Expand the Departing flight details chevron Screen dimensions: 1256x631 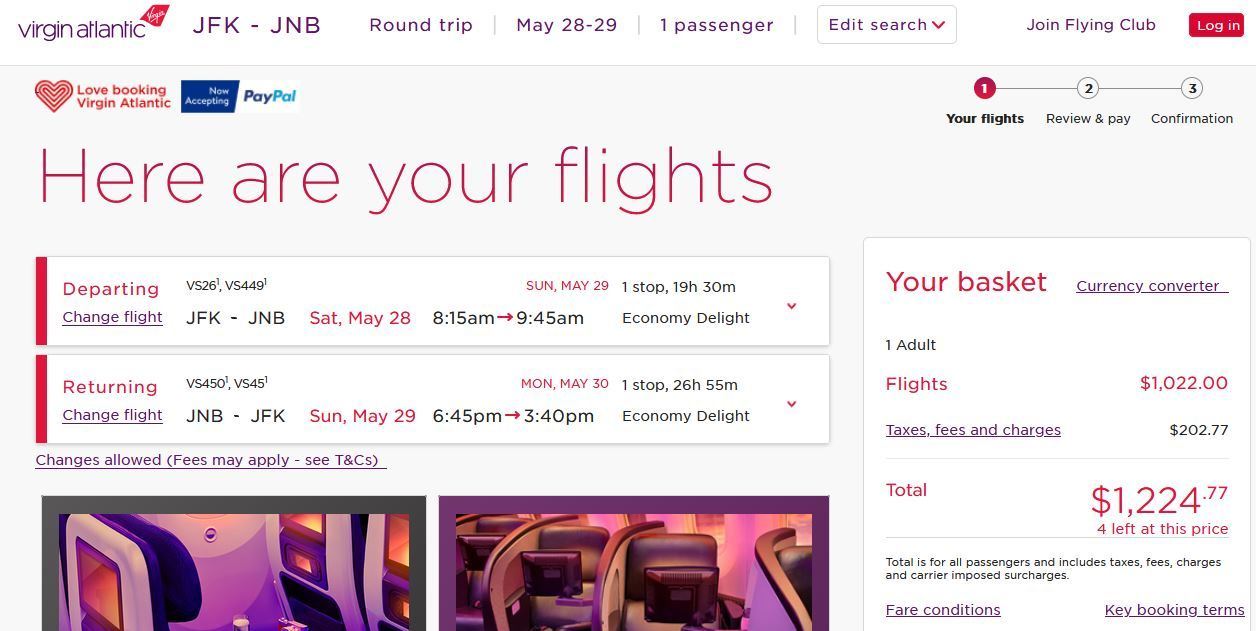pyautogui.click(x=791, y=306)
